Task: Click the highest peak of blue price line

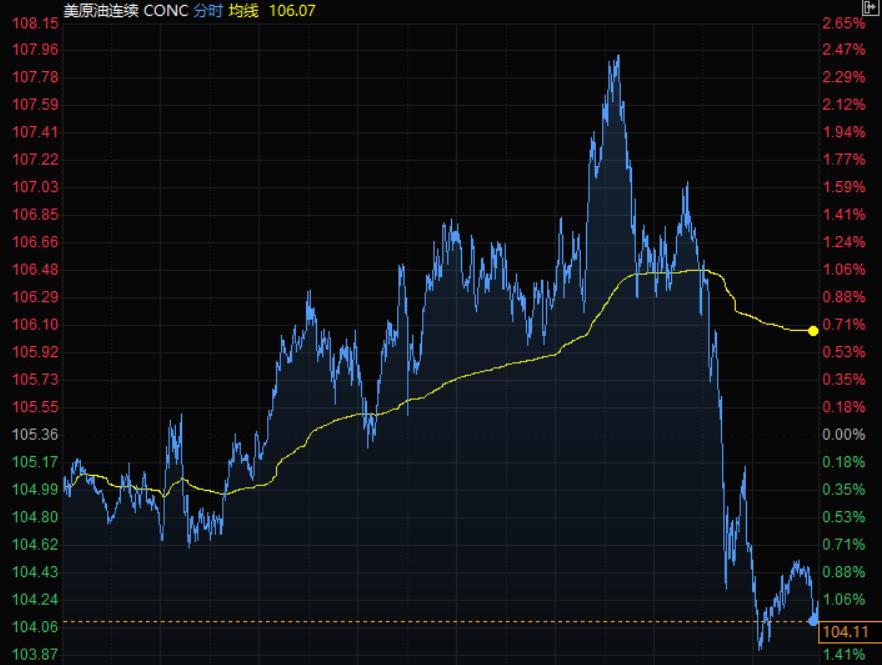Action: 617,57
